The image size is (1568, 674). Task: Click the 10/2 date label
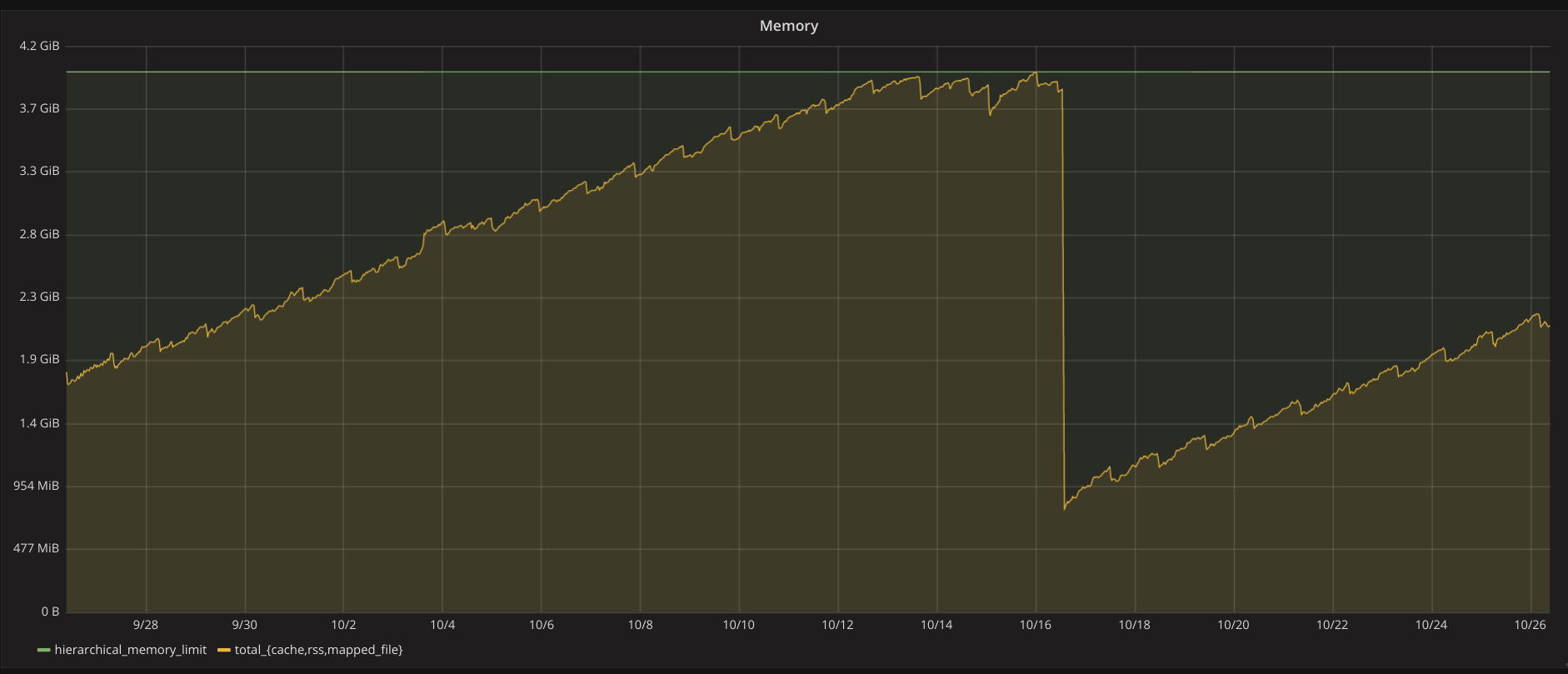pyautogui.click(x=343, y=625)
